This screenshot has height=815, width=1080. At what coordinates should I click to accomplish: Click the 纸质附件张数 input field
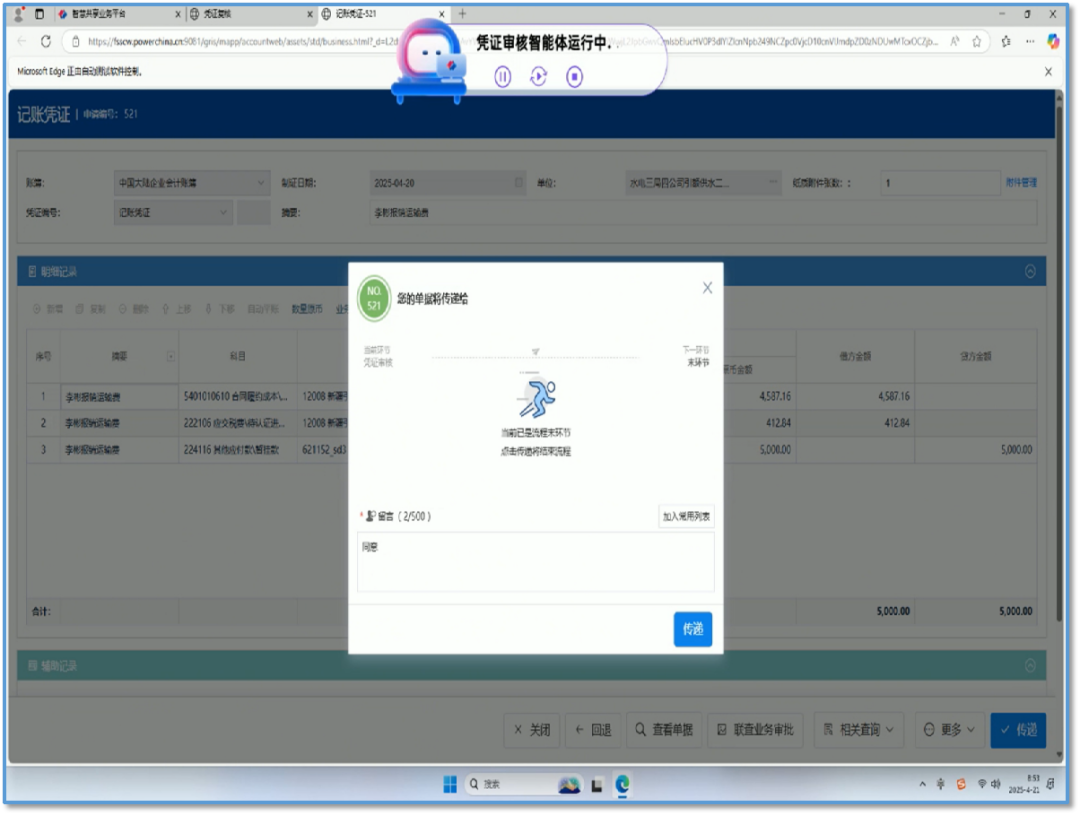point(939,183)
